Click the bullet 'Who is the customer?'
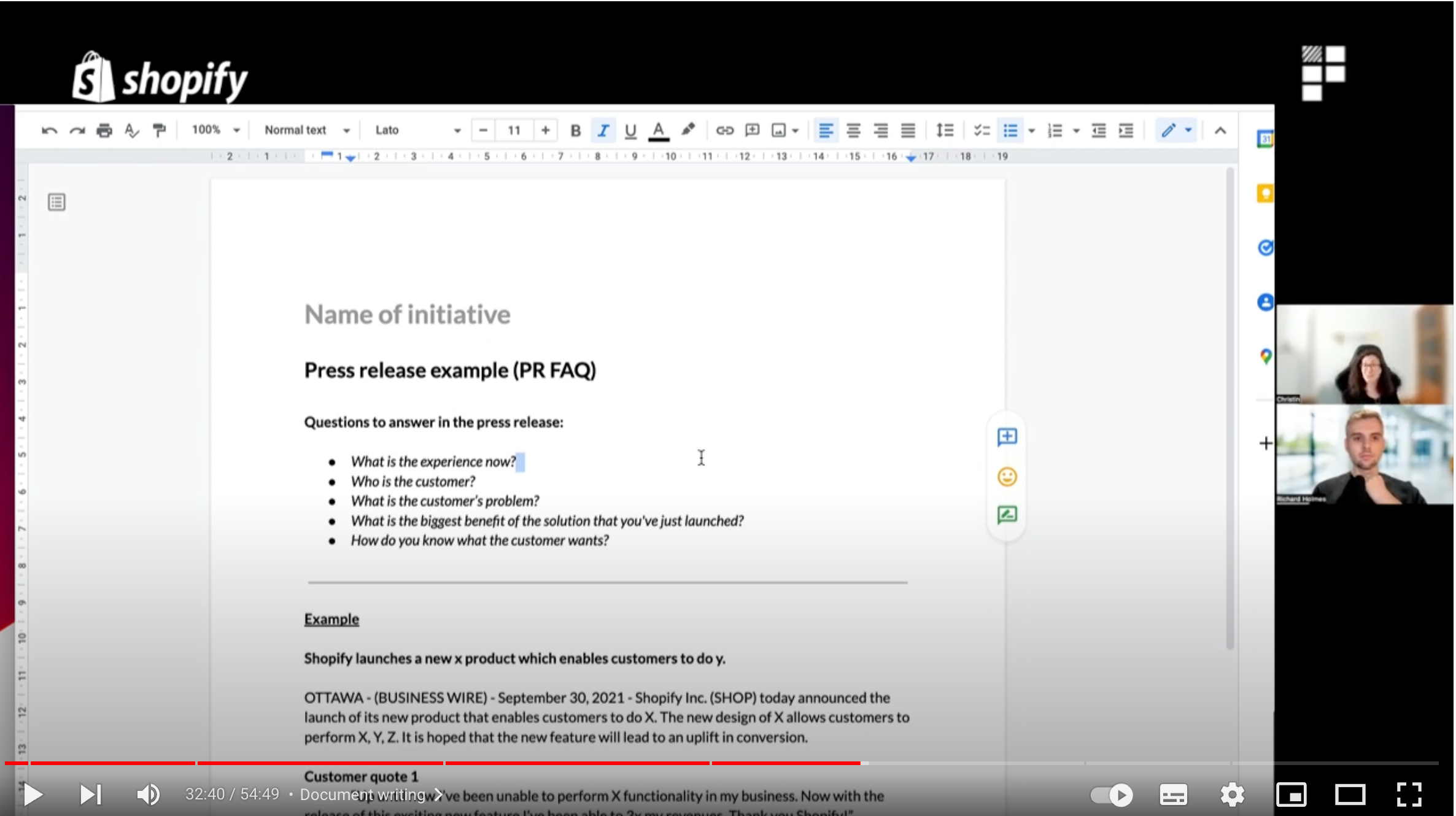 coord(412,482)
